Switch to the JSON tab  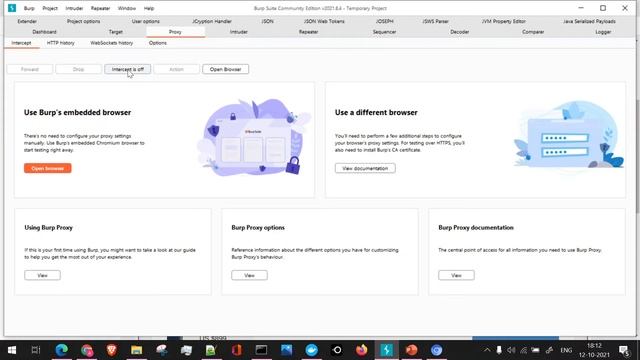(x=267, y=21)
